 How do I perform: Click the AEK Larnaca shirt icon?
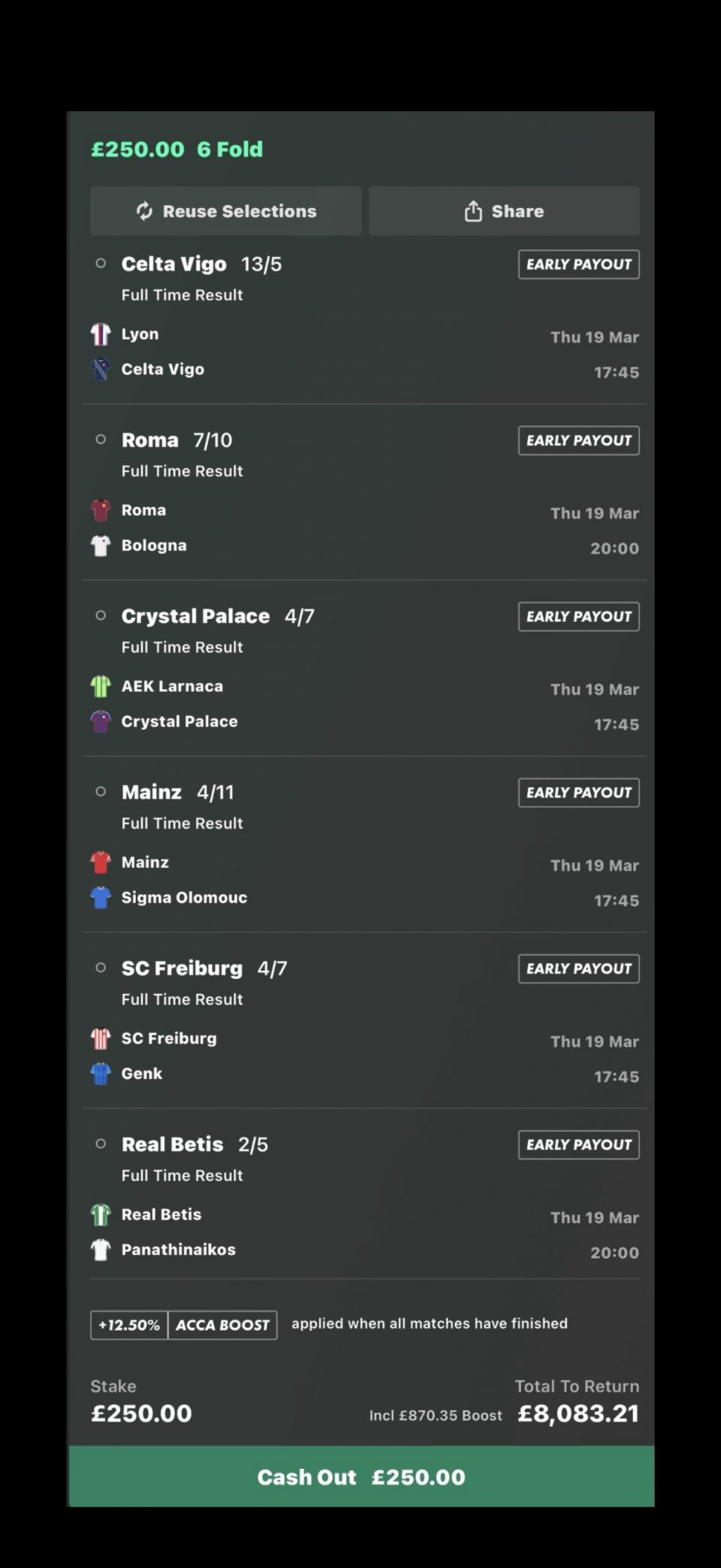101,686
